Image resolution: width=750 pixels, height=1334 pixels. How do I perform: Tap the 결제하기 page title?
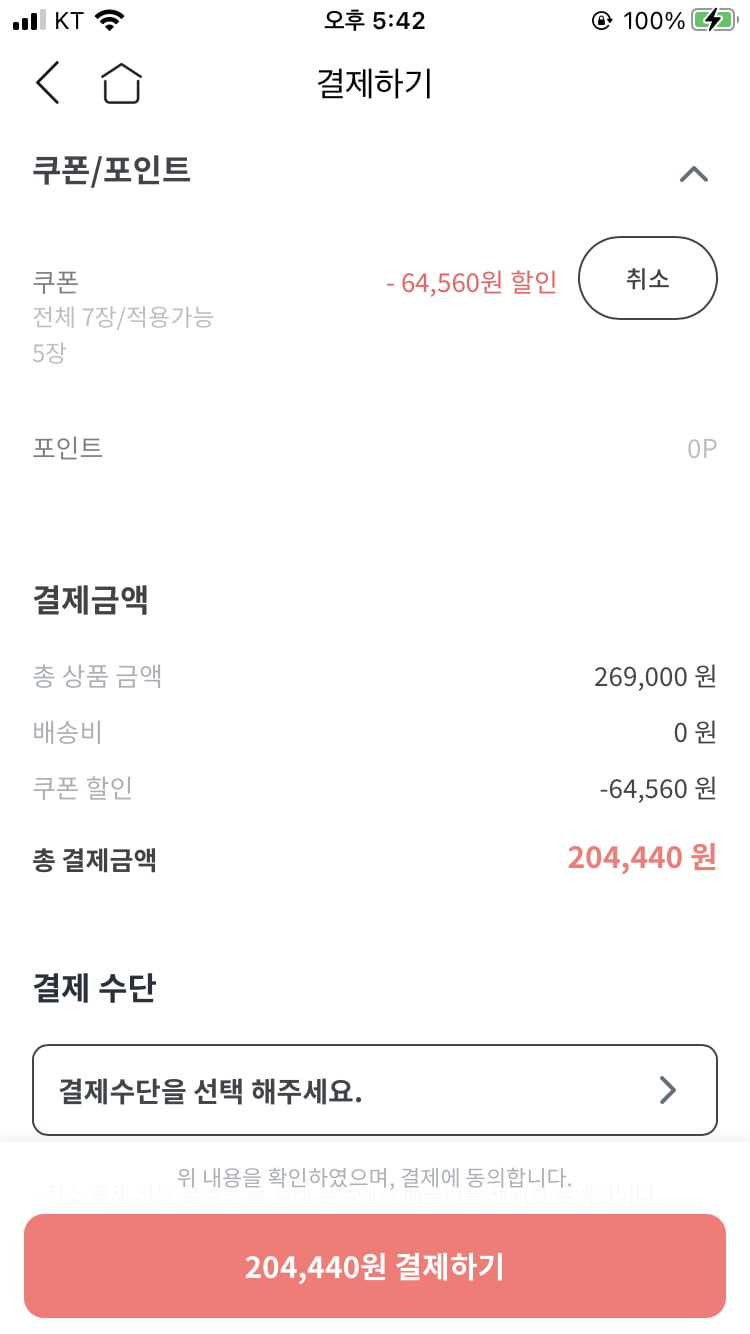coord(375,83)
